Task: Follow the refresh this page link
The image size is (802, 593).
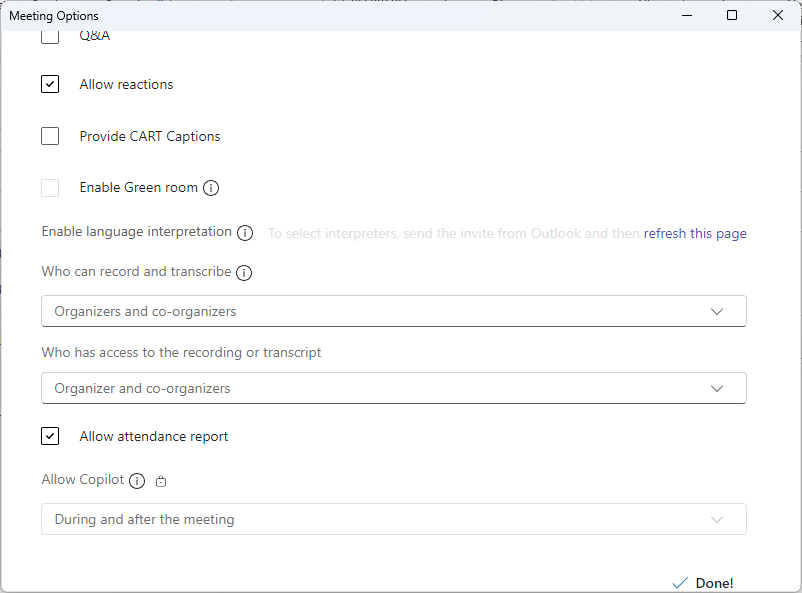Action: [695, 234]
